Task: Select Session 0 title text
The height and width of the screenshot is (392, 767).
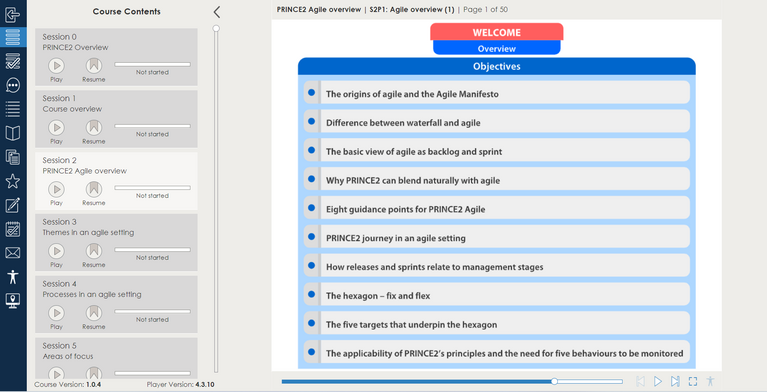Action: 60,37
